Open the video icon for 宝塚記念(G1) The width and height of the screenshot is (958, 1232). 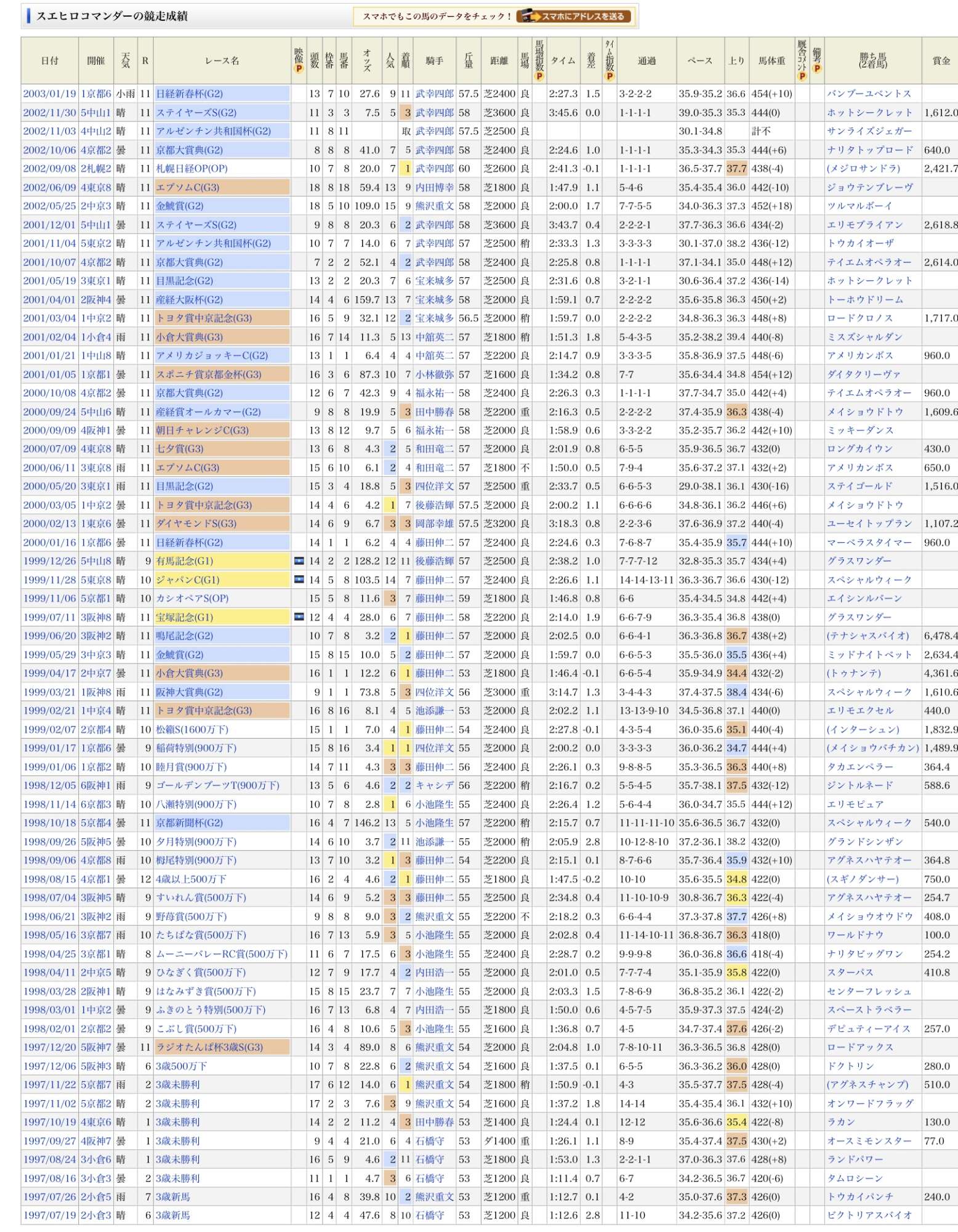(x=299, y=617)
